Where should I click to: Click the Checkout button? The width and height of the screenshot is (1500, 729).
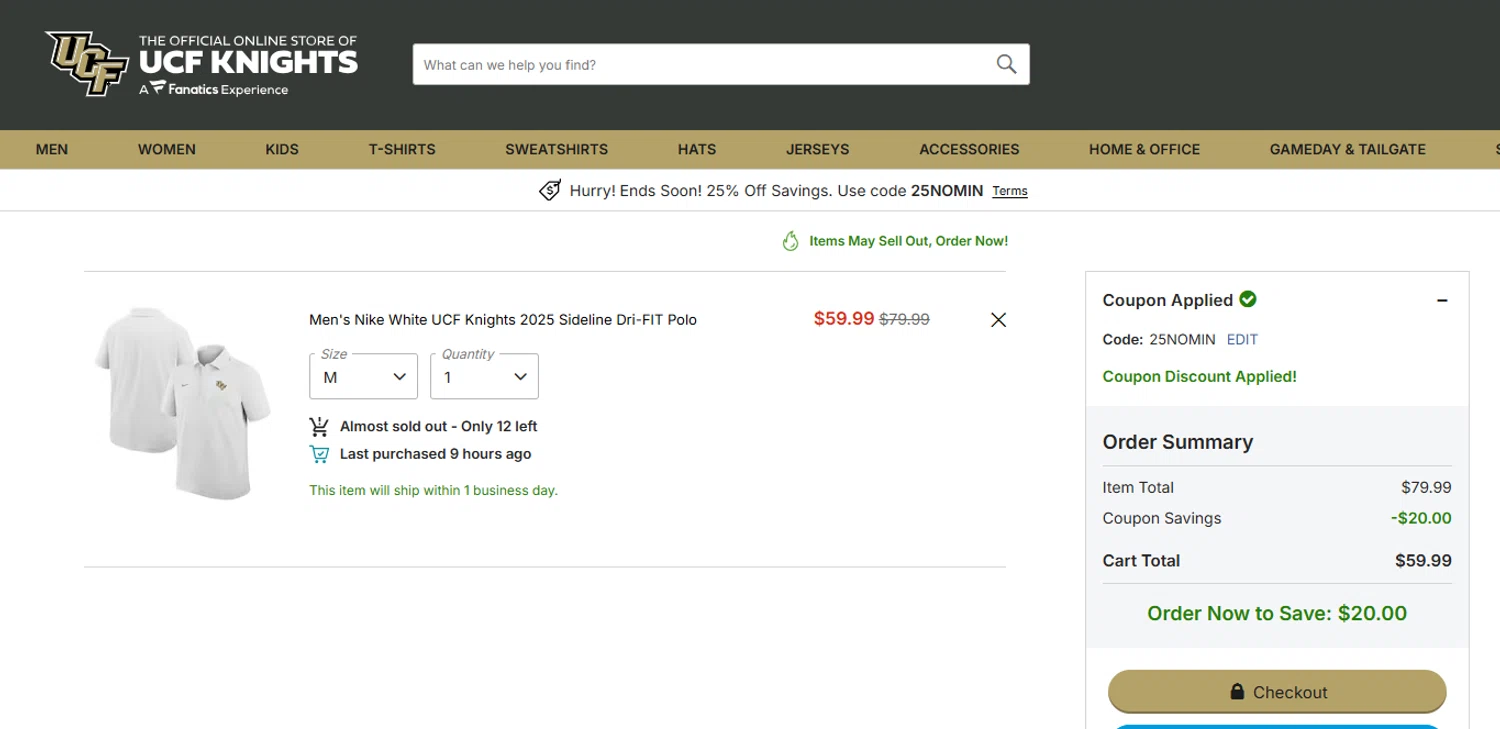(1277, 692)
